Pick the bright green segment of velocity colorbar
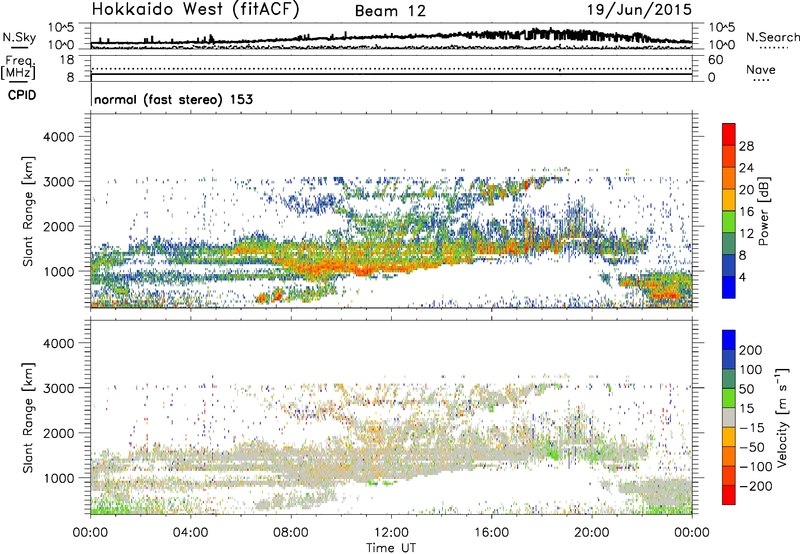This screenshot has width=800, height=554. coord(729,398)
